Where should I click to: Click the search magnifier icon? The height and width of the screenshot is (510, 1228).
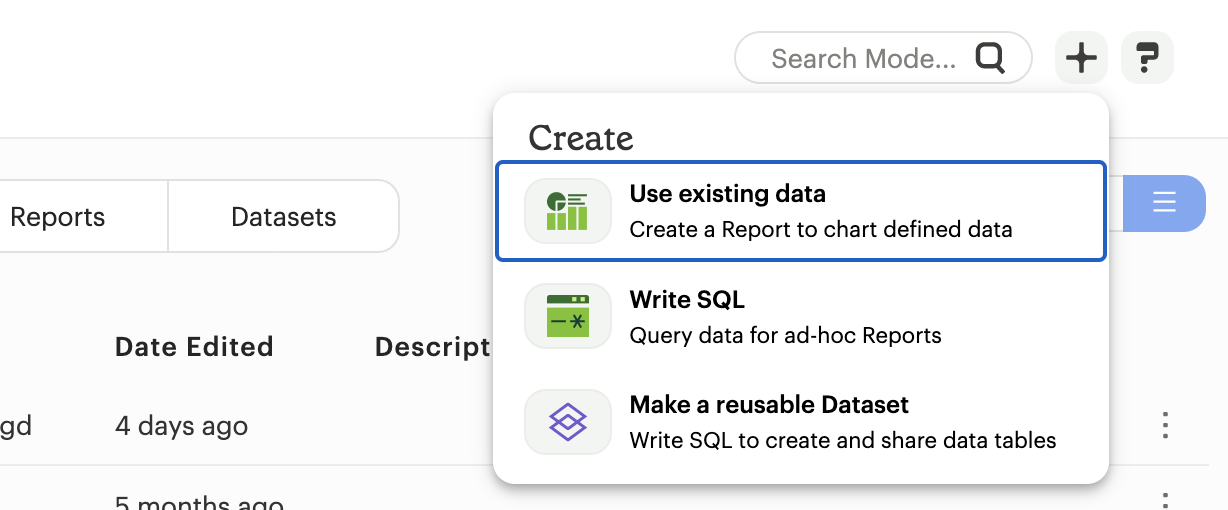[x=990, y=58]
